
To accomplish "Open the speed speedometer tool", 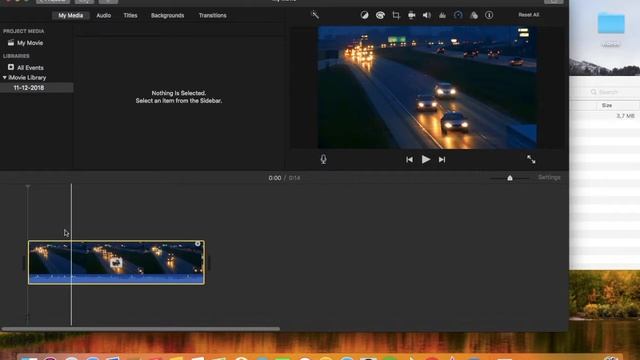I will [458, 15].
